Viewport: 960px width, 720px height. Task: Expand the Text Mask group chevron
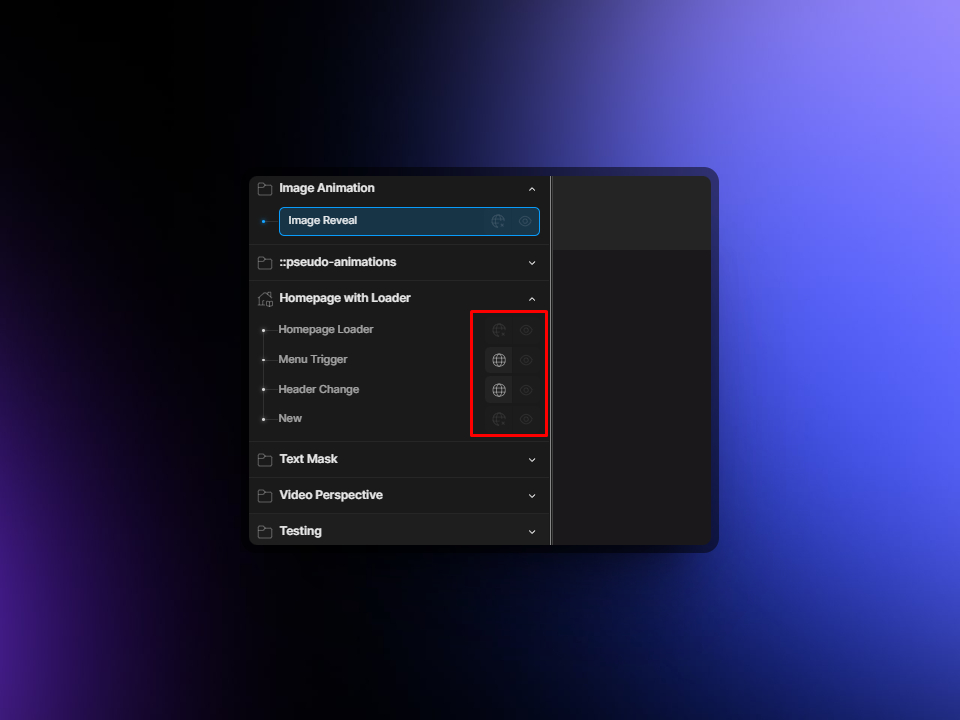tap(532, 460)
